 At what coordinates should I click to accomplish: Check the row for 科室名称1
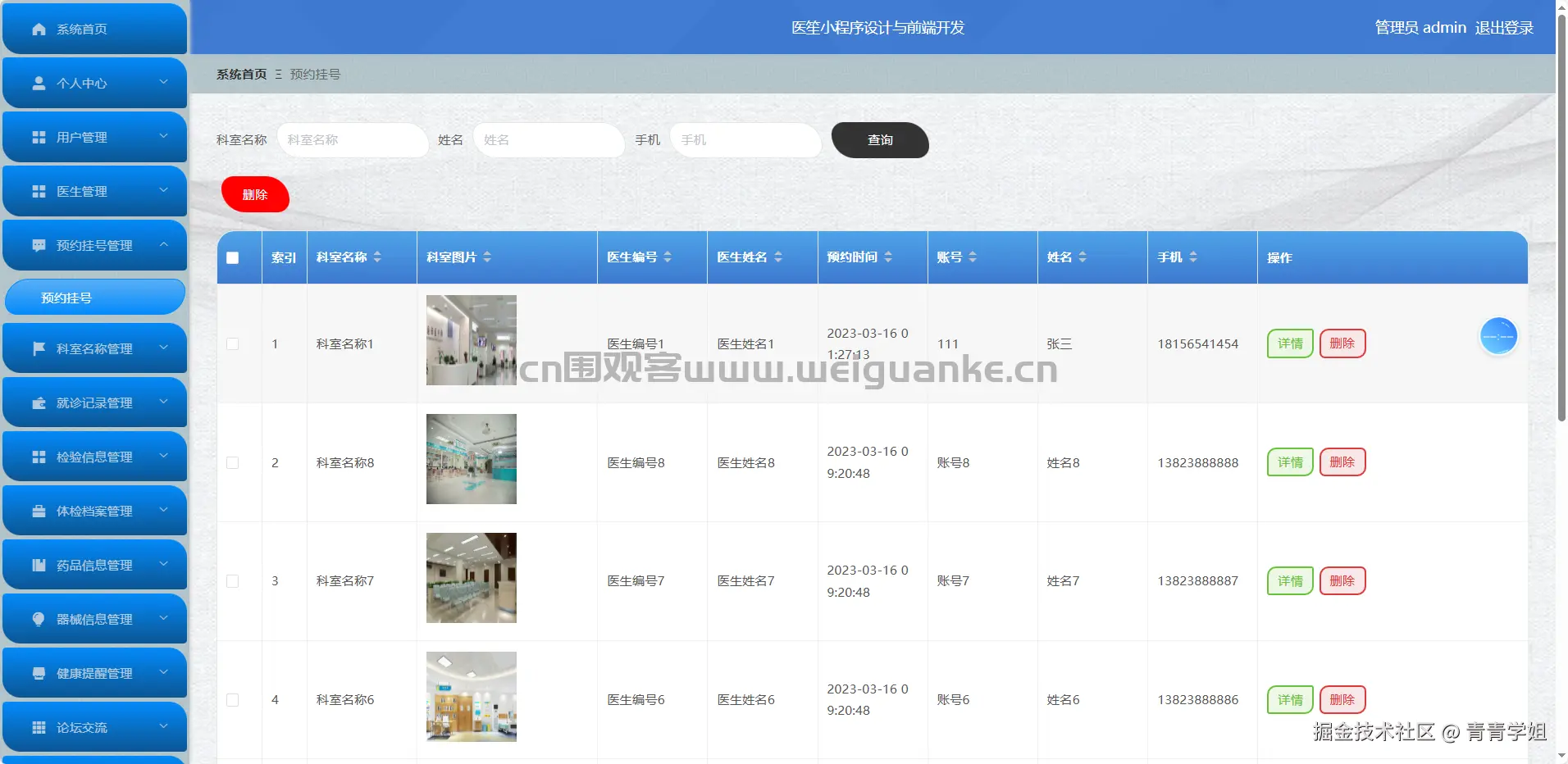pos(233,343)
